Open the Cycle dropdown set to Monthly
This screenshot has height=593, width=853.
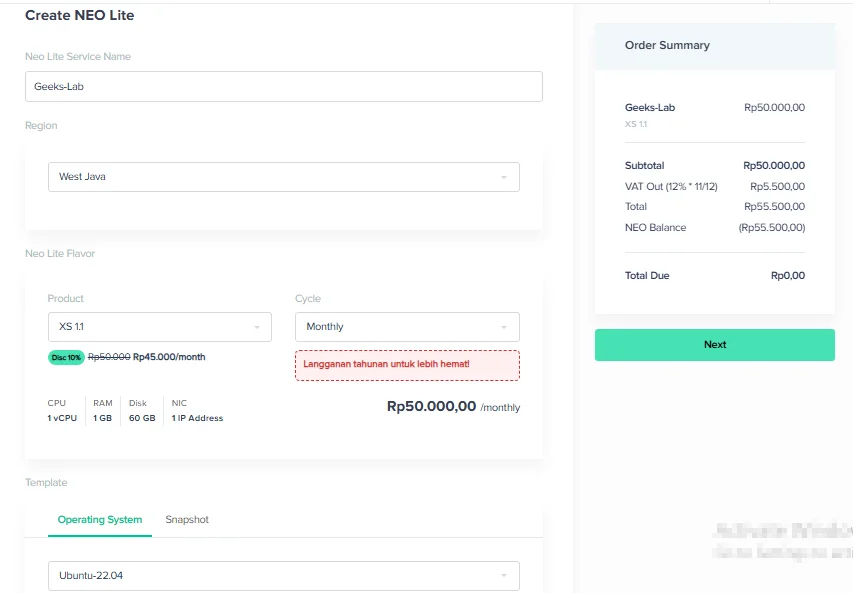point(406,327)
